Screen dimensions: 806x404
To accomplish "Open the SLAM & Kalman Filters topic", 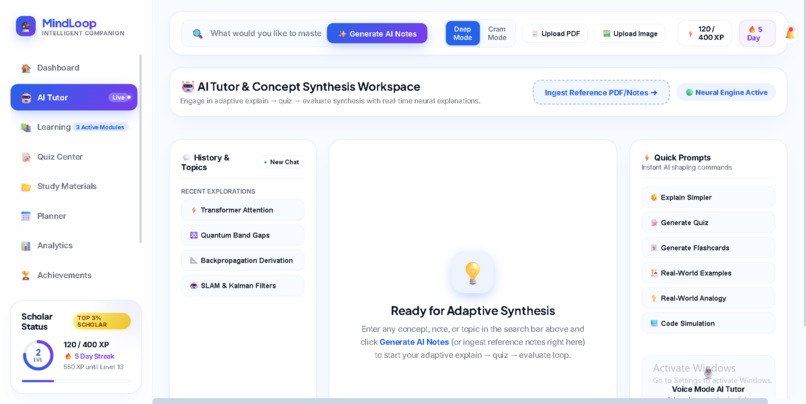I will [242, 286].
